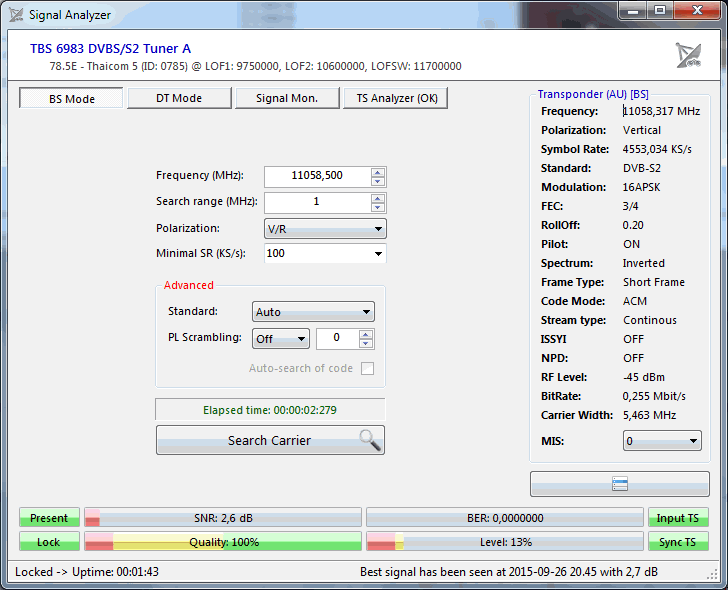Toggle Auto-search of code checkbox
Image resolution: width=728 pixels, height=590 pixels.
click(368, 369)
